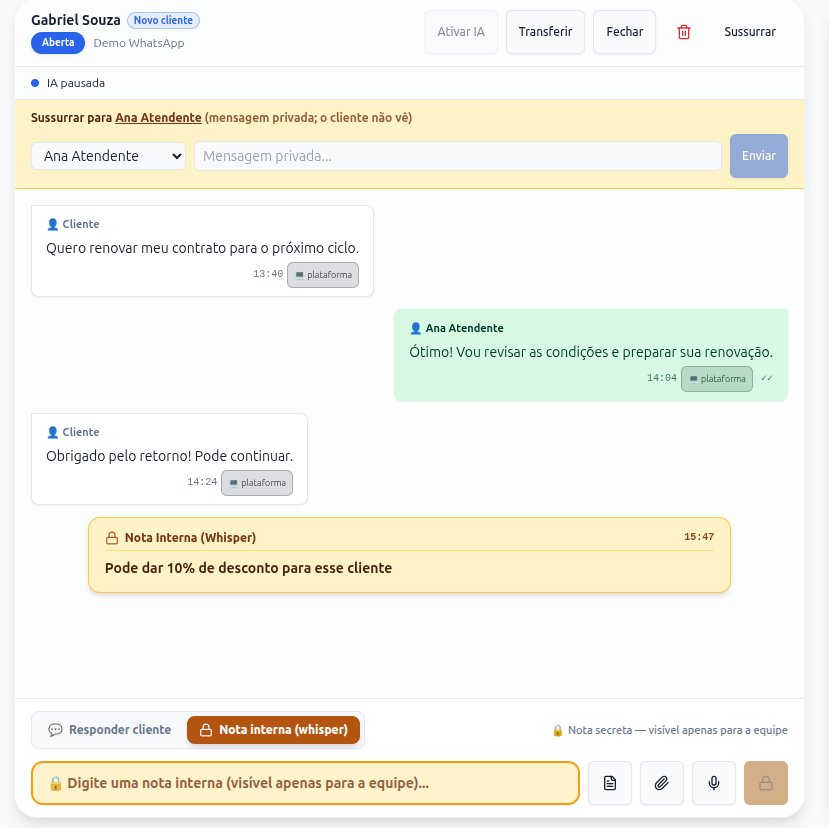Click the Transferir button
Image resolution: width=829 pixels, height=828 pixels.
point(545,32)
